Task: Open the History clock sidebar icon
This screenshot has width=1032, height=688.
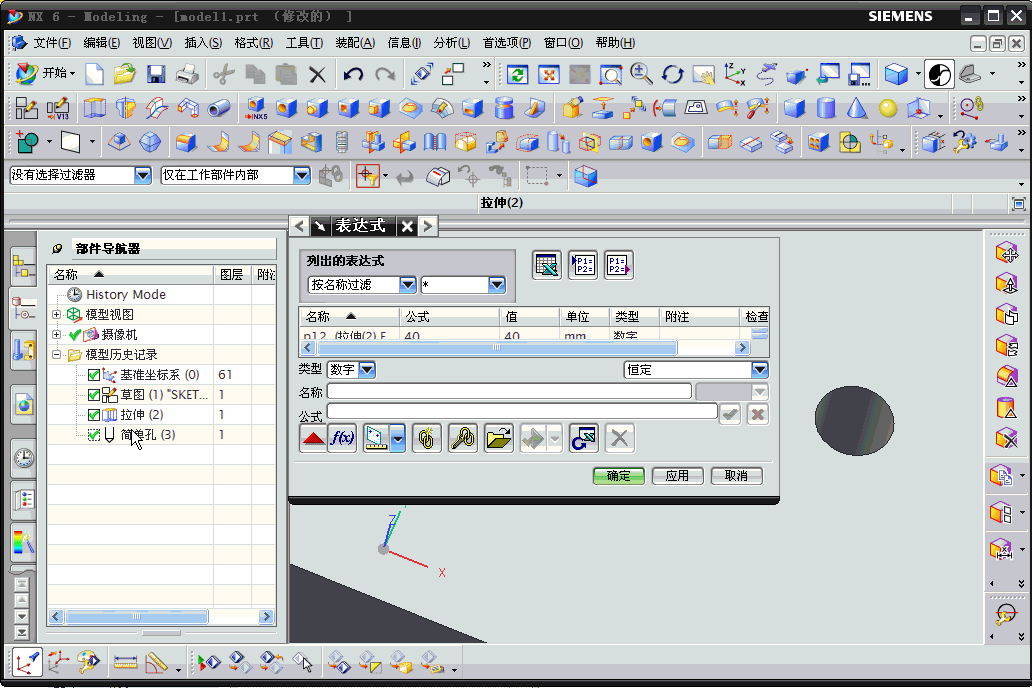Action: click(x=24, y=458)
